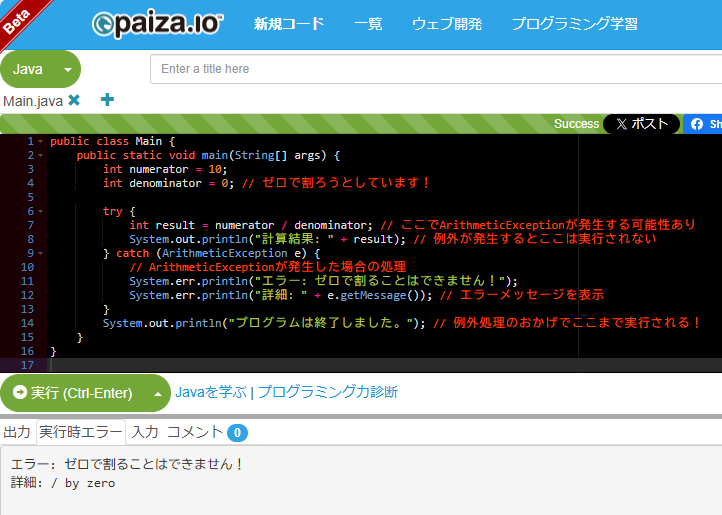Fold the try block on line 6
722x515 pixels.
[x=40, y=212]
